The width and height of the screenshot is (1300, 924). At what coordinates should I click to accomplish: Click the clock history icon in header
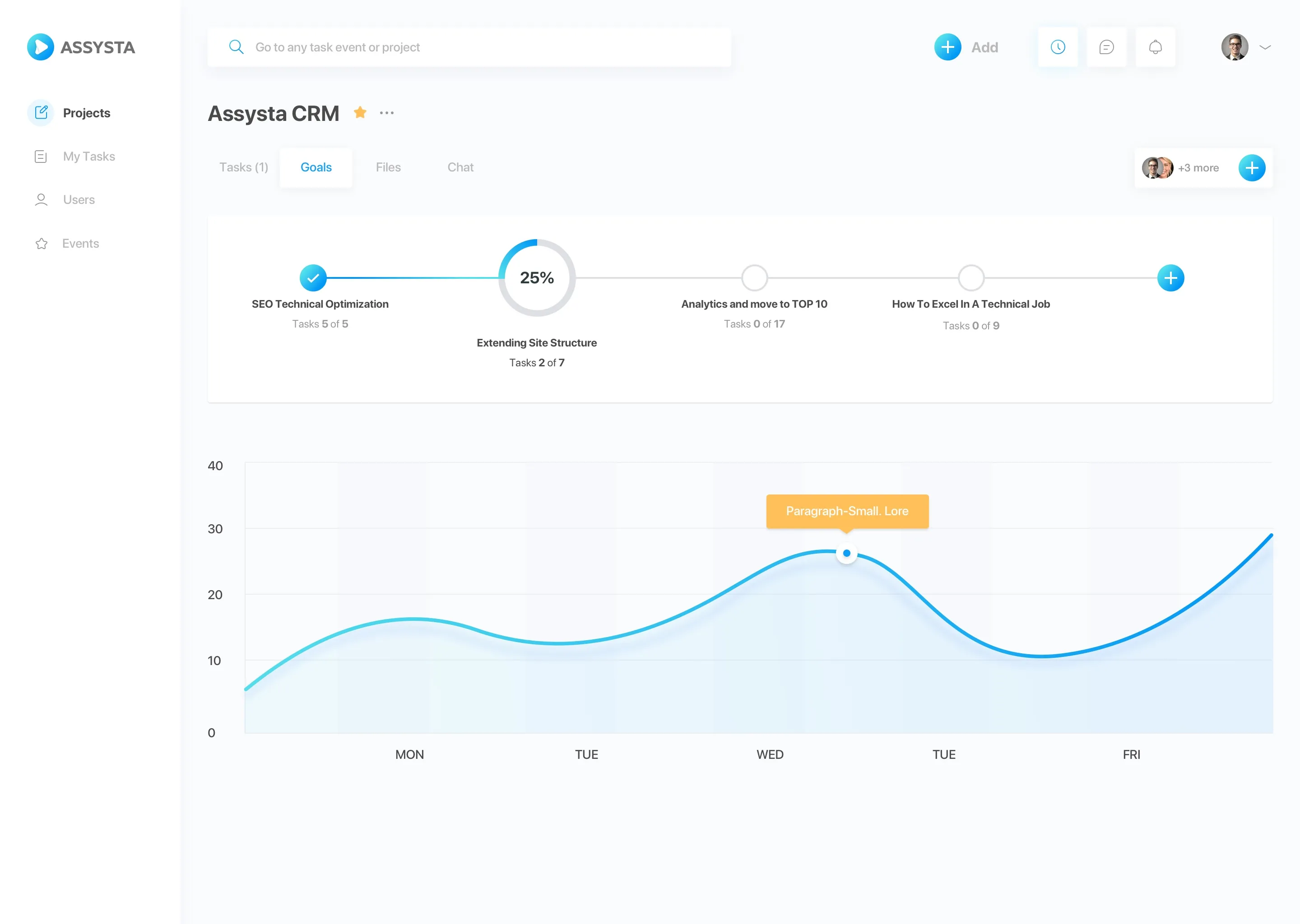1058,47
